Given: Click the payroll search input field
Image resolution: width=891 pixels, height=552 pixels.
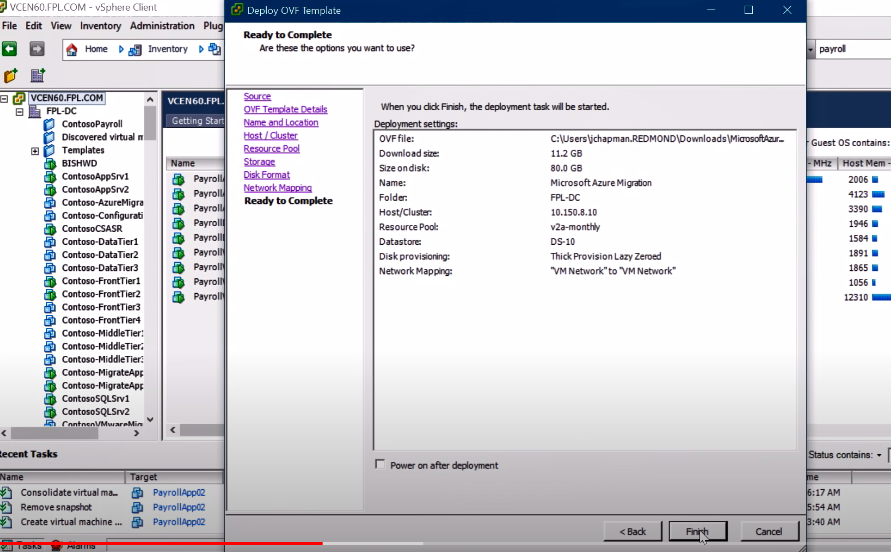Looking at the screenshot, I should [x=853, y=49].
